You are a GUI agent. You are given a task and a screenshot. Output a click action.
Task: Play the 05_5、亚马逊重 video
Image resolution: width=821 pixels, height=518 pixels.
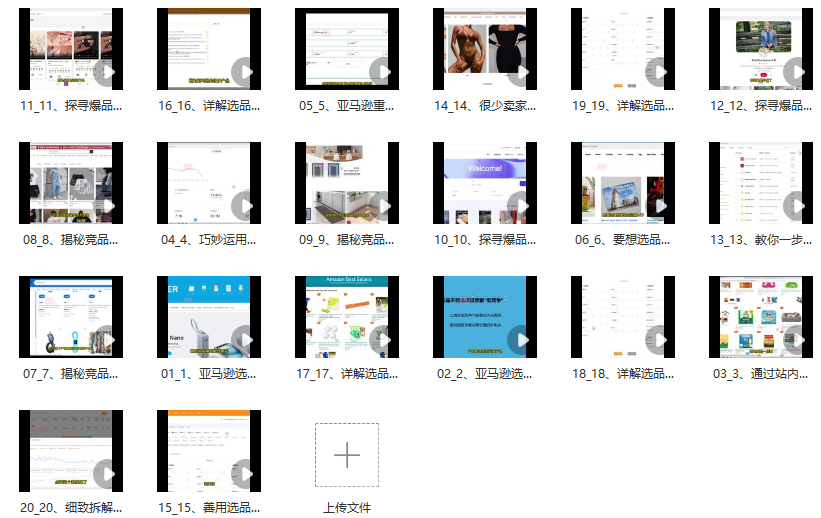coord(383,72)
